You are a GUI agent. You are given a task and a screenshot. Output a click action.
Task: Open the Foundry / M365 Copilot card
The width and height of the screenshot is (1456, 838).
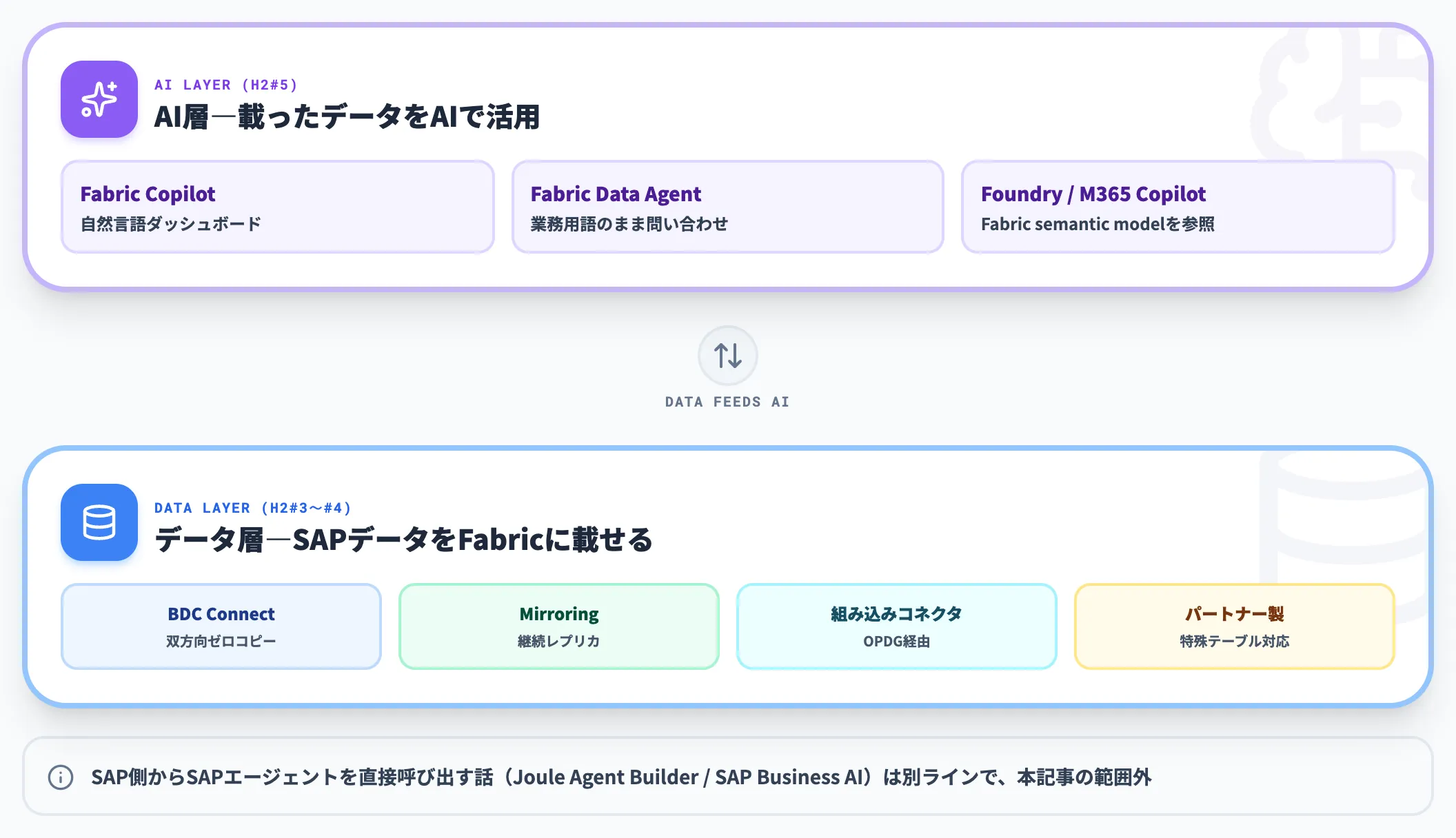pos(1178,207)
